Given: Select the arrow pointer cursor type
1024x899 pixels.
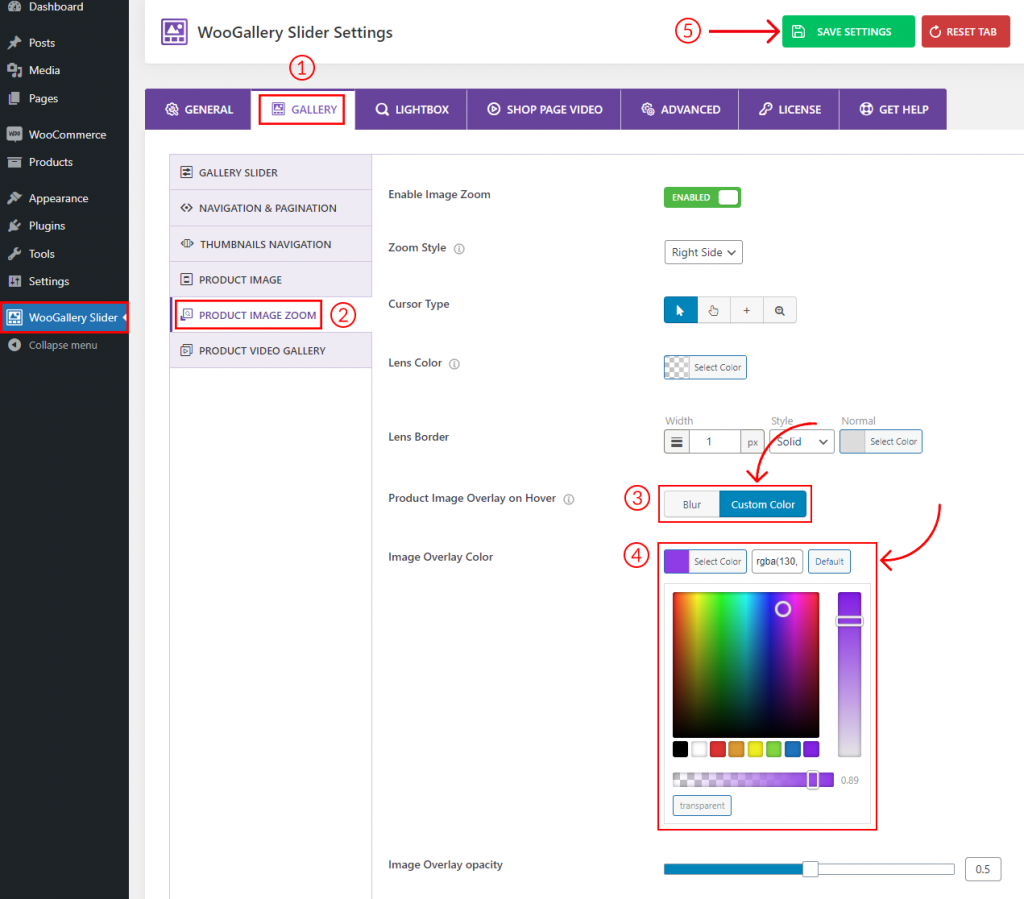Looking at the screenshot, I should (680, 310).
